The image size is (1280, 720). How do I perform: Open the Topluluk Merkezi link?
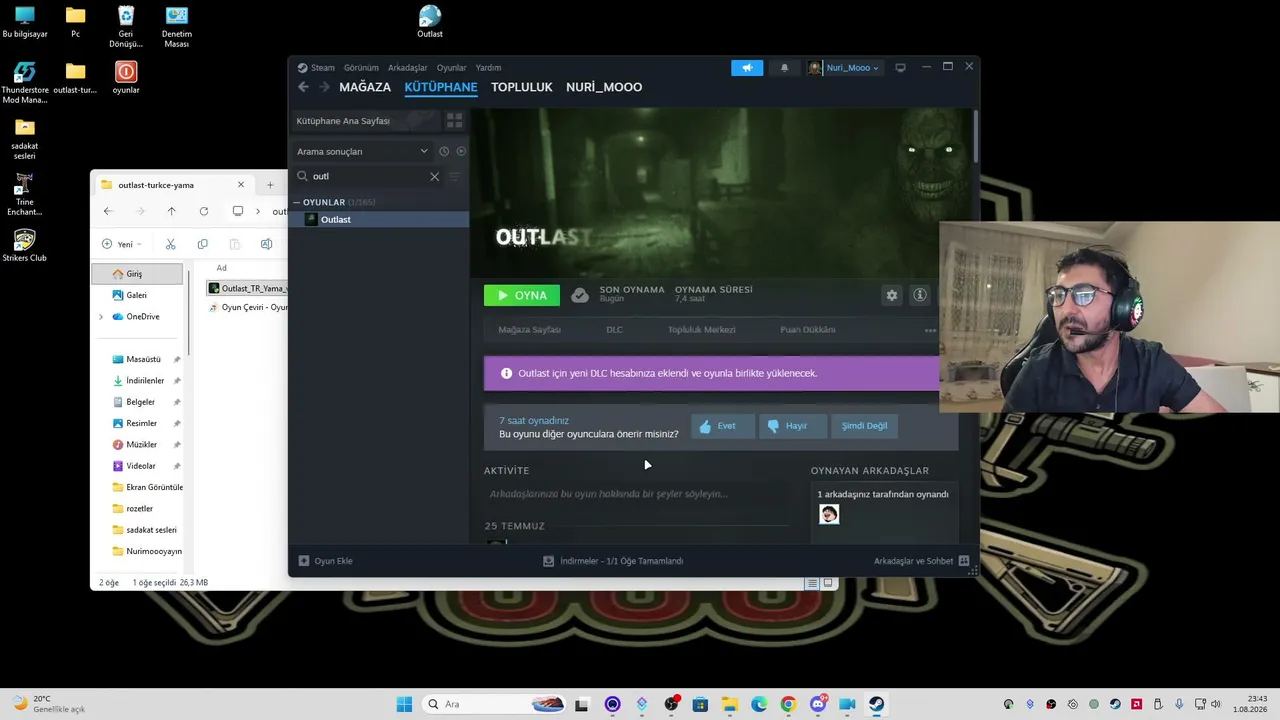(701, 330)
